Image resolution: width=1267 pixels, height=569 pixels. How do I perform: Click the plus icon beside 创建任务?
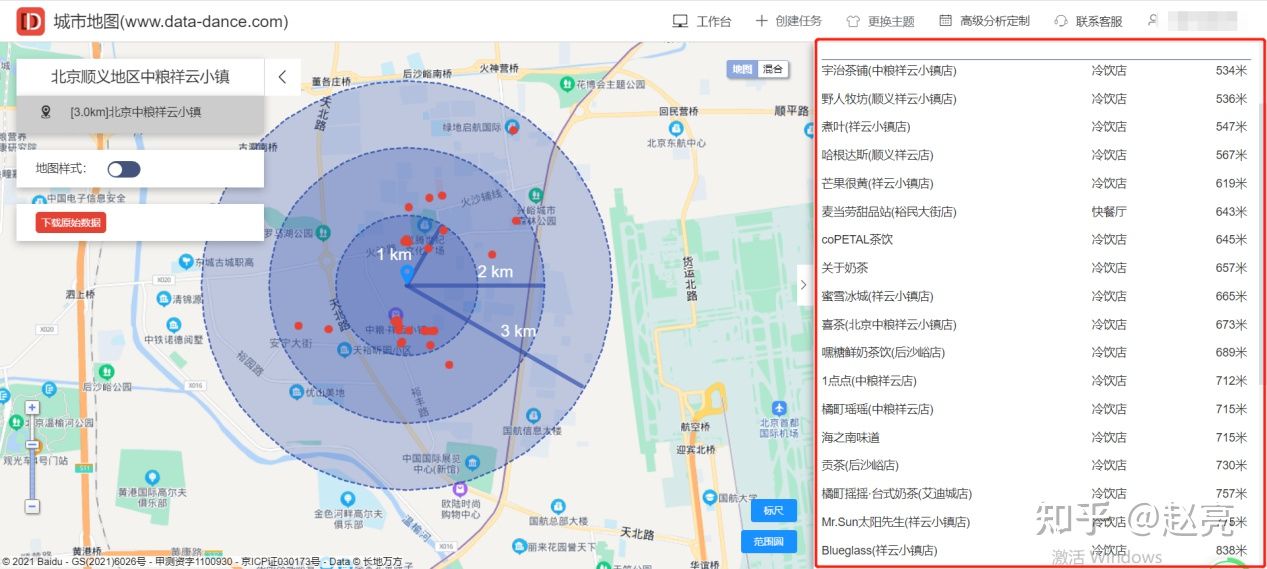pyautogui.click(x=761, y=21)
